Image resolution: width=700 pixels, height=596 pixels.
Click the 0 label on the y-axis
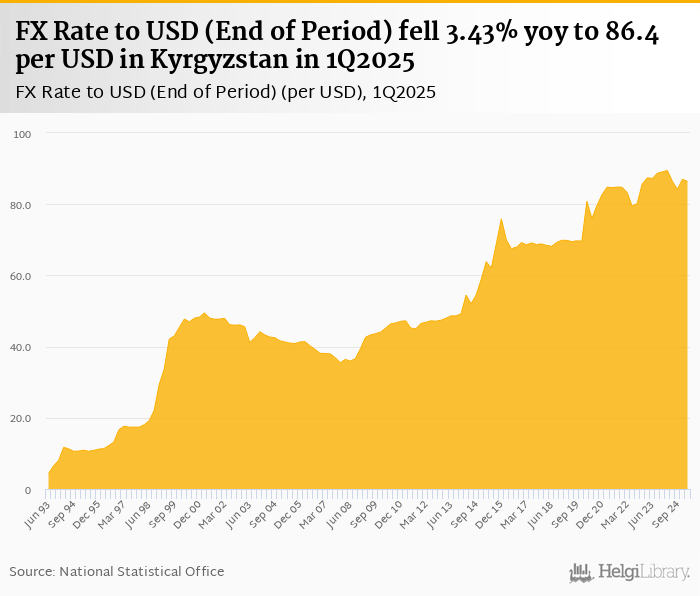click(29, 490)
